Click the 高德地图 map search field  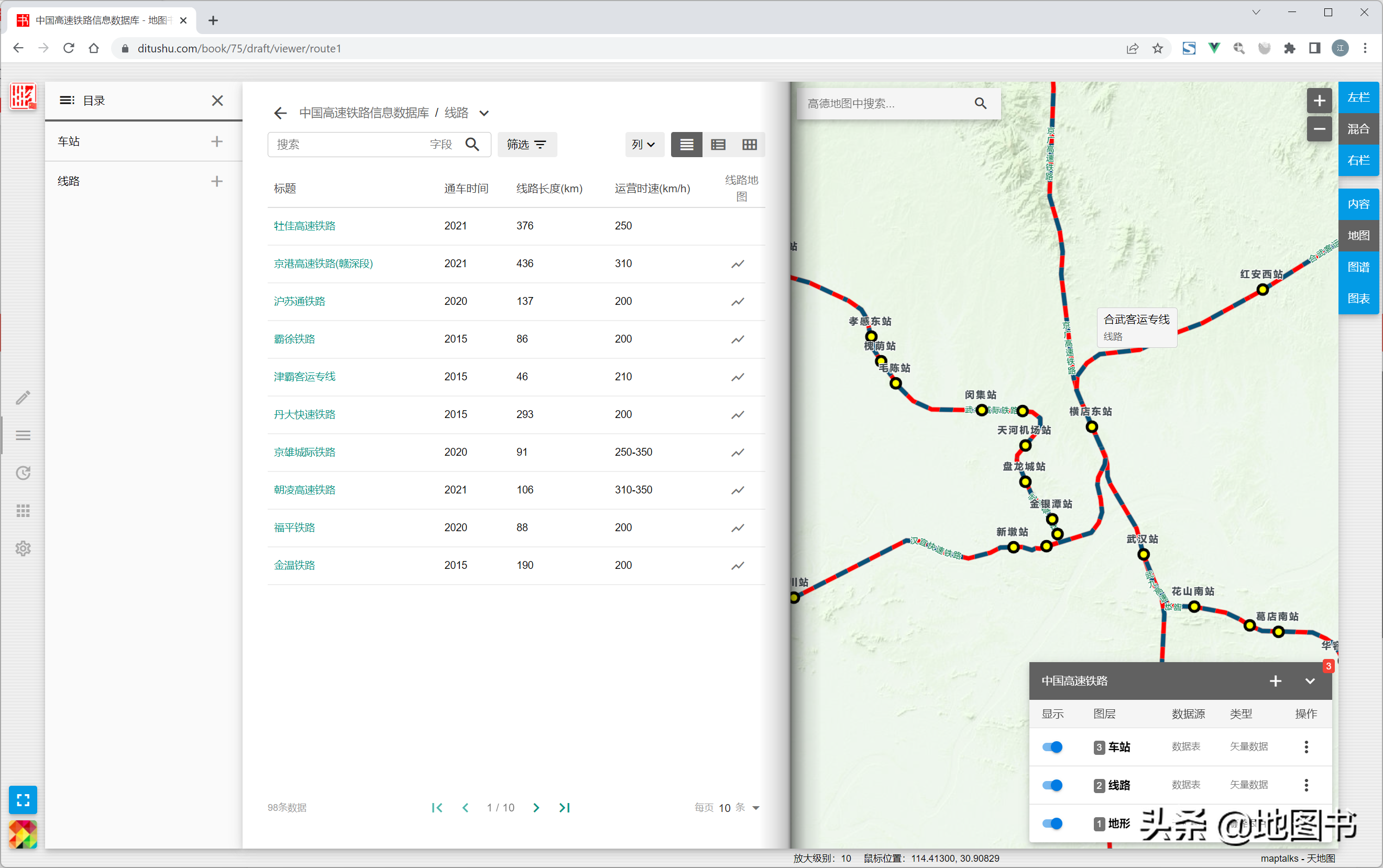pyautogui.click(x=884, y=104)
